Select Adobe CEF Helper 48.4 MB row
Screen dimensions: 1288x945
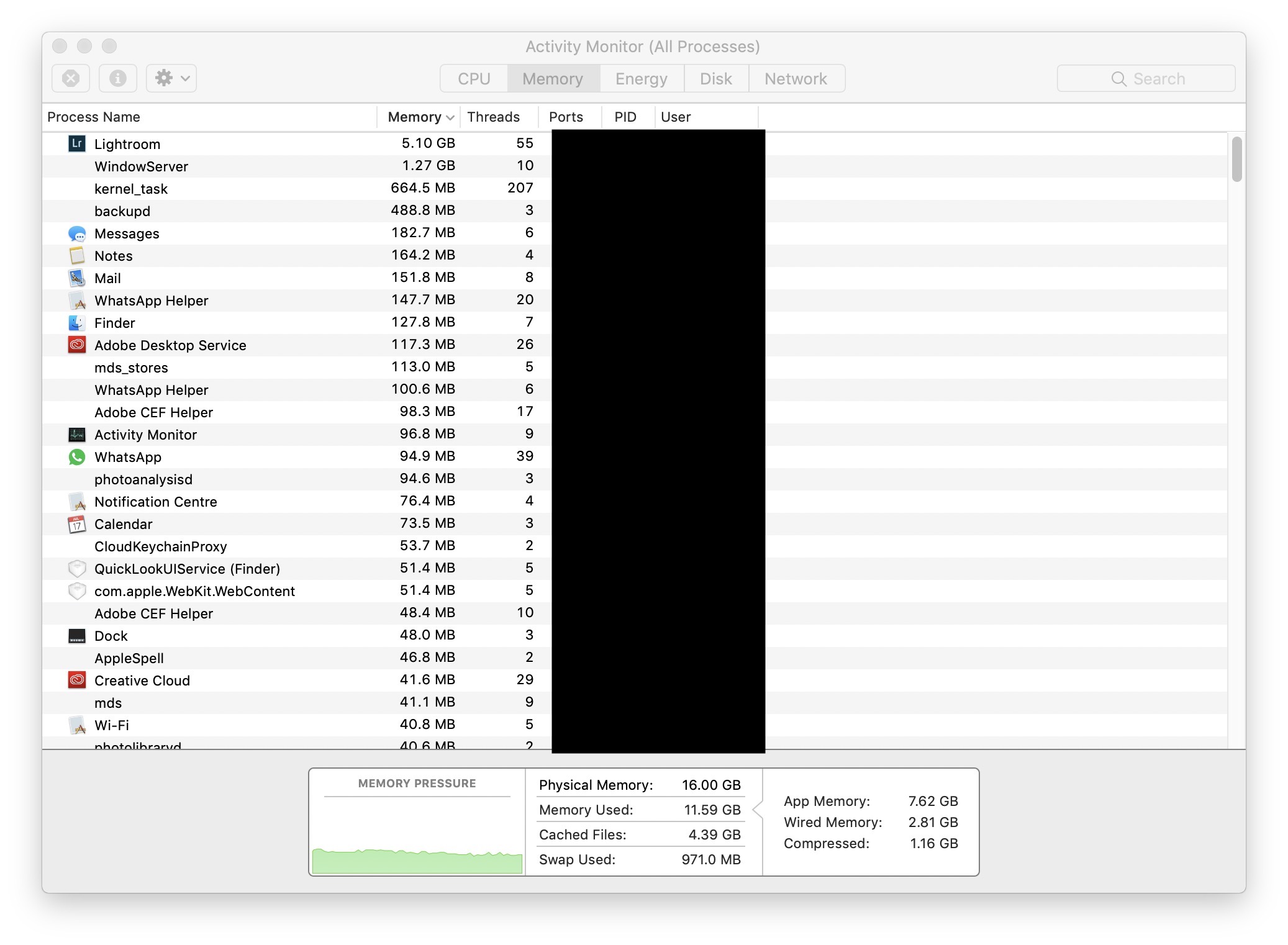(635, 613)
